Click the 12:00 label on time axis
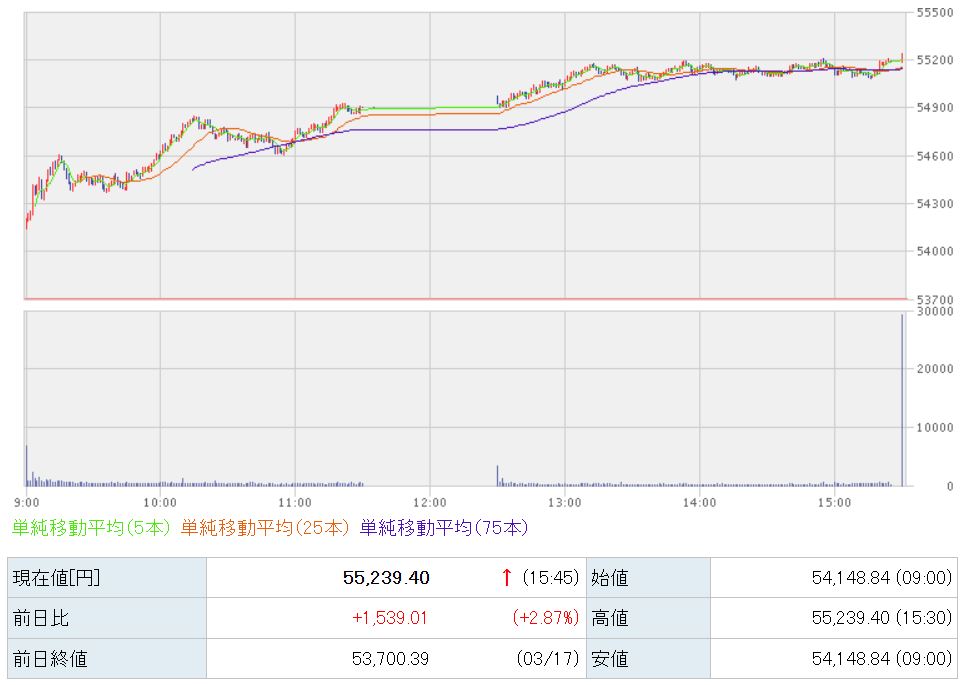Viewport: 967px width, 685px height. [x=429, y=501]
